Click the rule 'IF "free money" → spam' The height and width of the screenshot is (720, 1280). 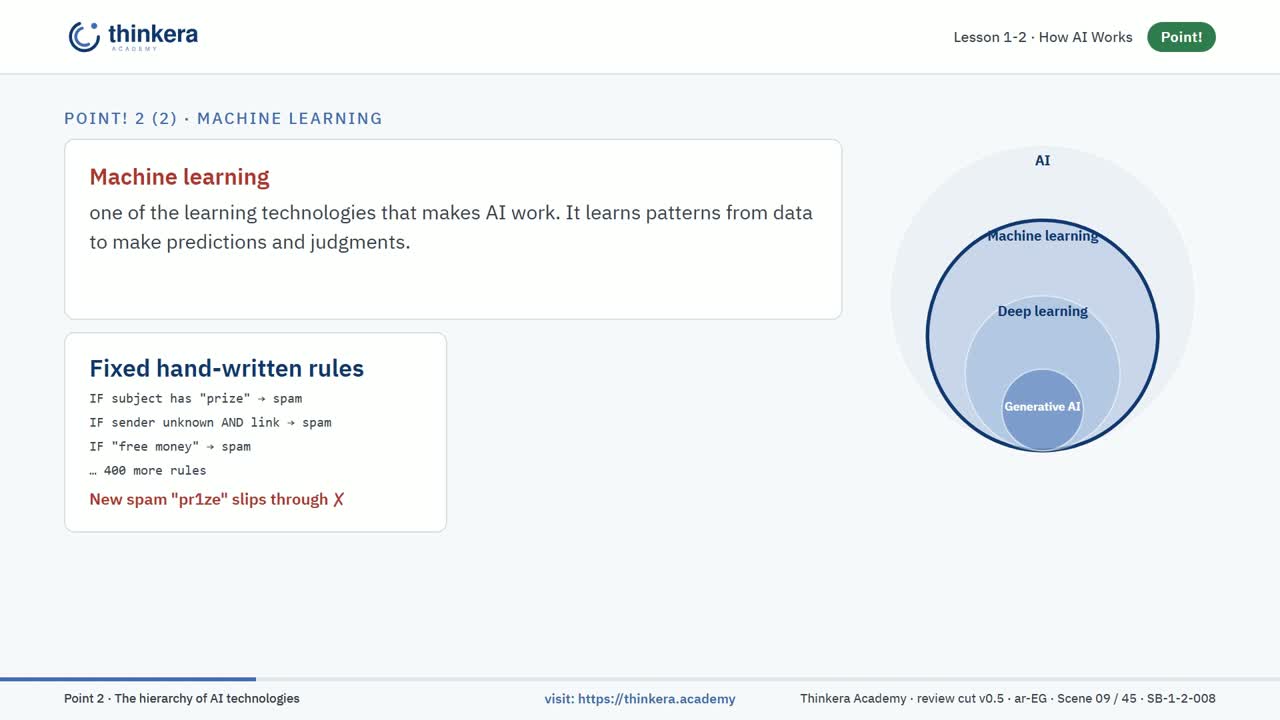point(170,446)
